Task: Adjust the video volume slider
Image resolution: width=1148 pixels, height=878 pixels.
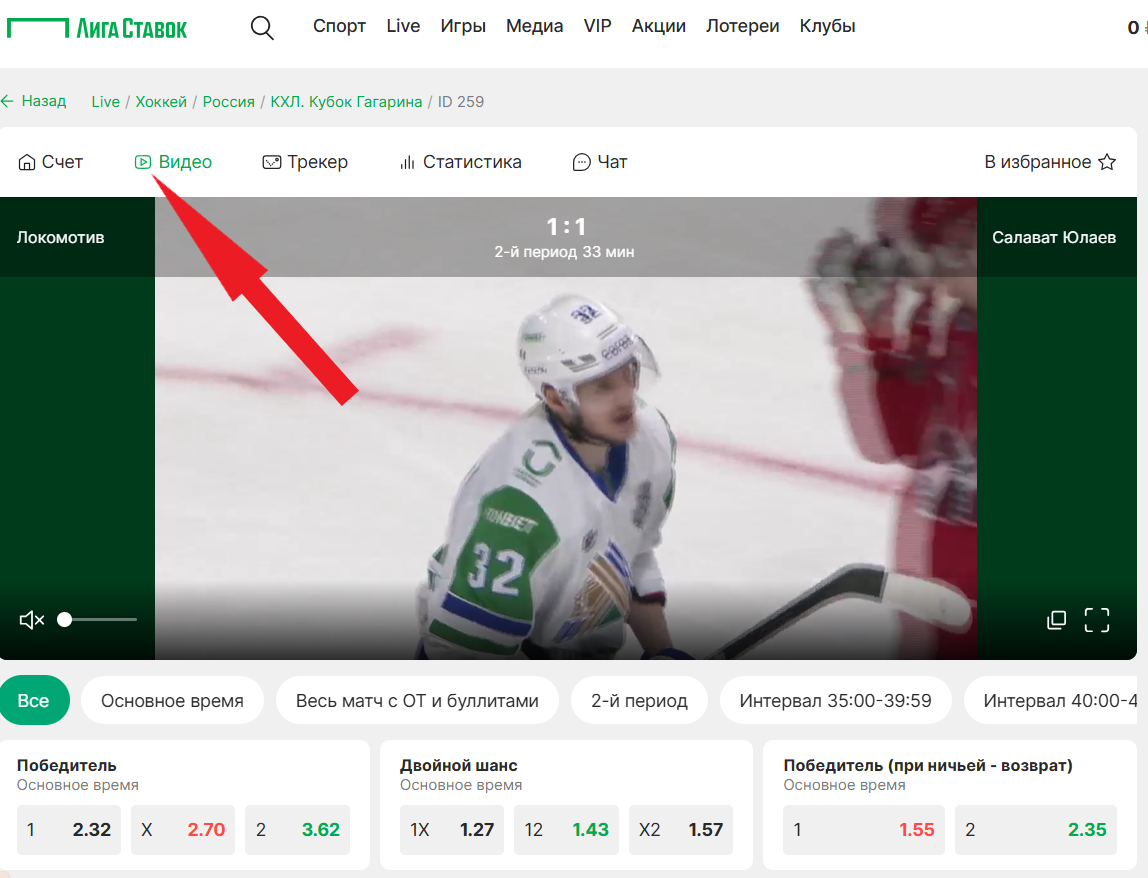Action: pos(97,620)
